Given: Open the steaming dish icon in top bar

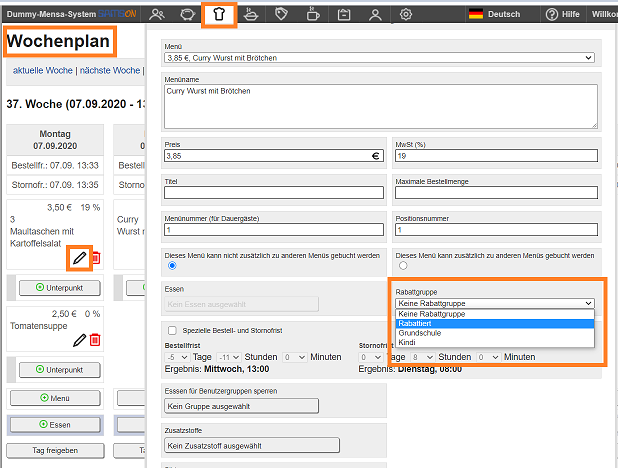Looking at the screenshot, I should pos(251,15).
